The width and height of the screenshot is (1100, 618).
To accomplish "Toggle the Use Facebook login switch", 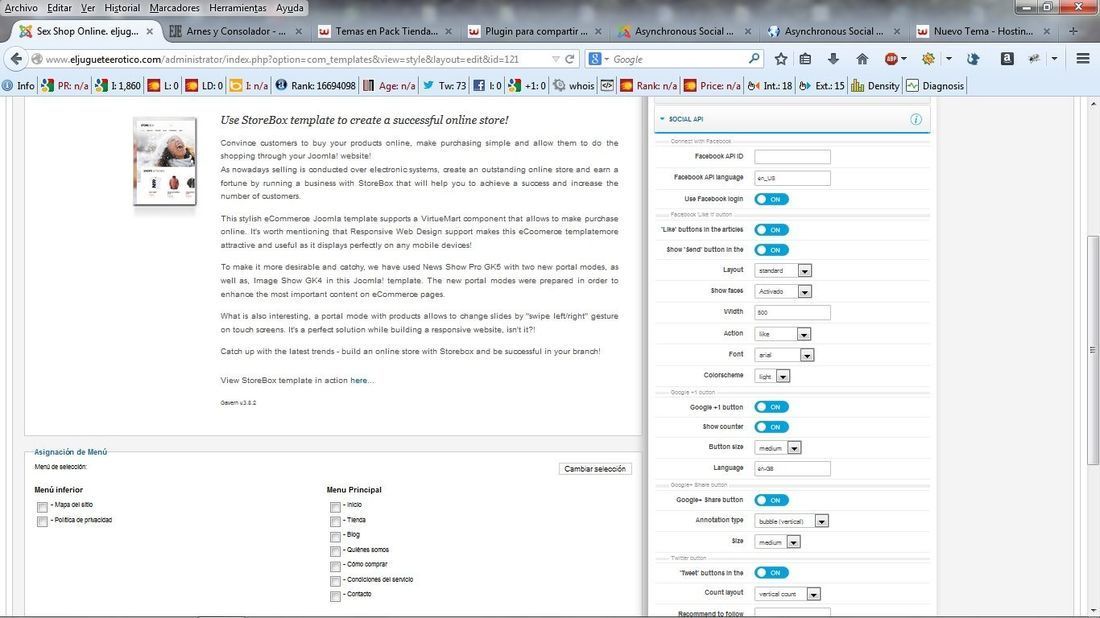I will click(x=771, y=199).
